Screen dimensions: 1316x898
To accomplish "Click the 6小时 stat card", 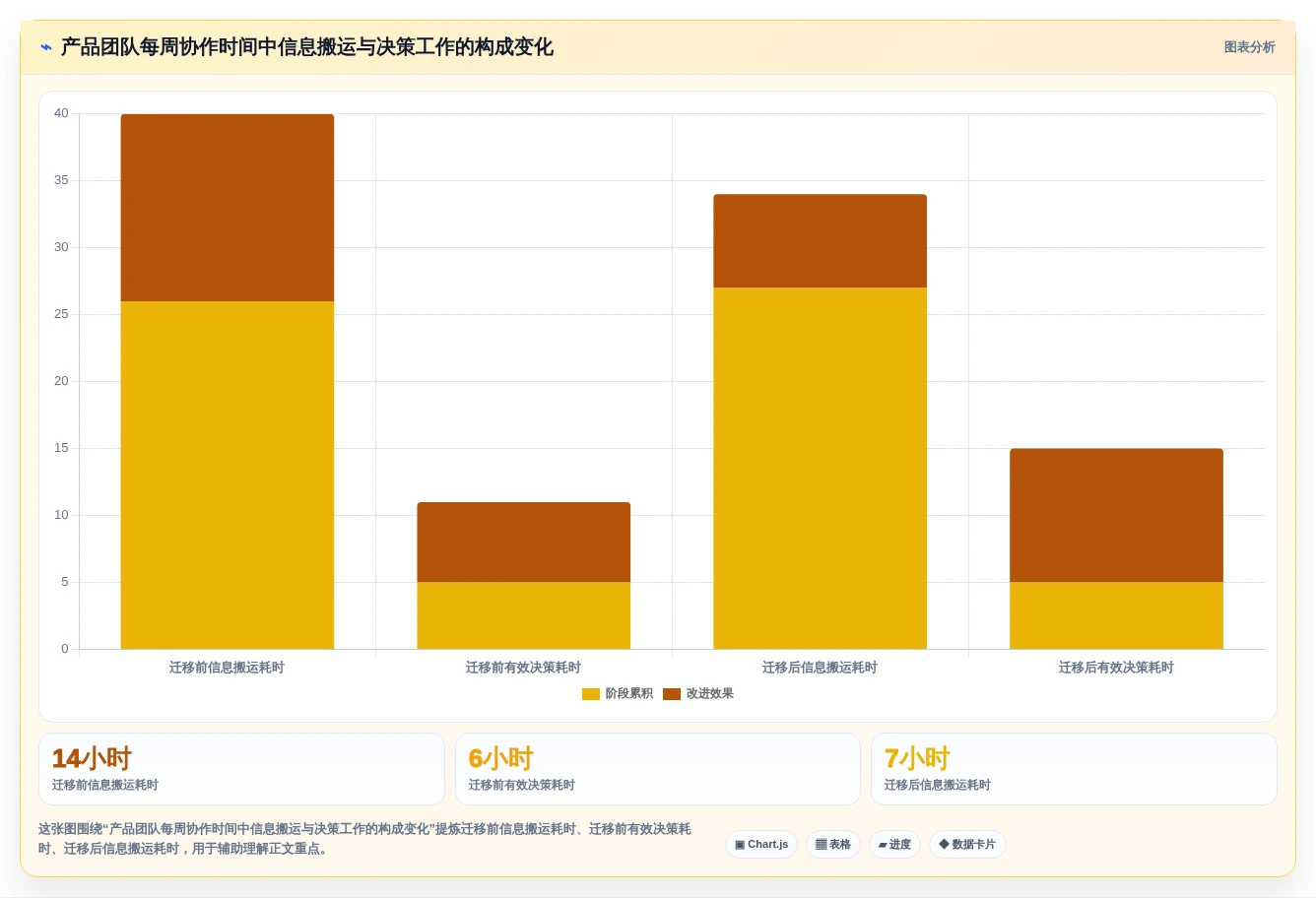I will click(658, 769).
